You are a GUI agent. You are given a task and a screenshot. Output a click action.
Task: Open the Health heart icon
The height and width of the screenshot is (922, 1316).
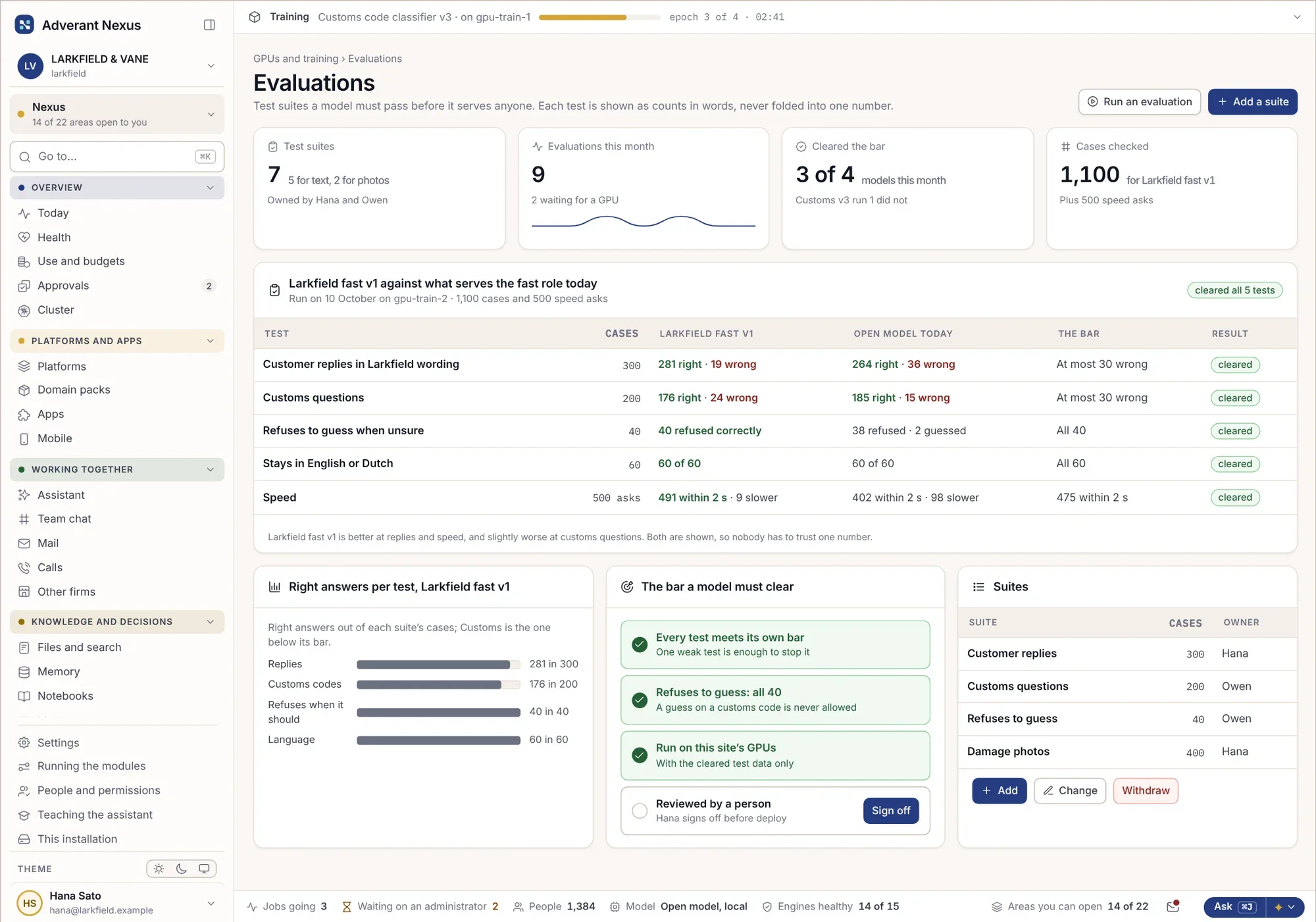click(x=24, y=238)
